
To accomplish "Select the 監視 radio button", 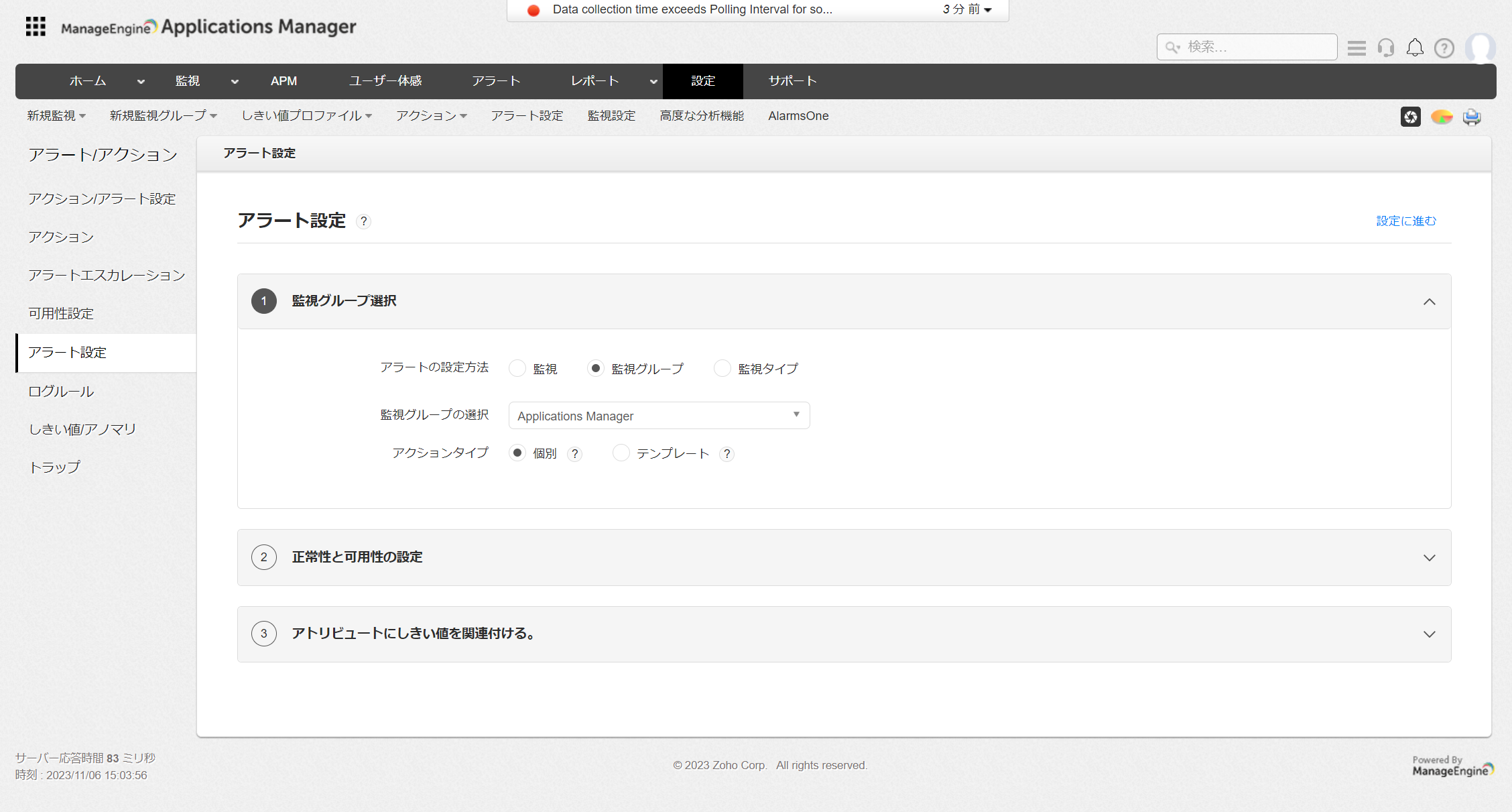I will pos(517,368).
